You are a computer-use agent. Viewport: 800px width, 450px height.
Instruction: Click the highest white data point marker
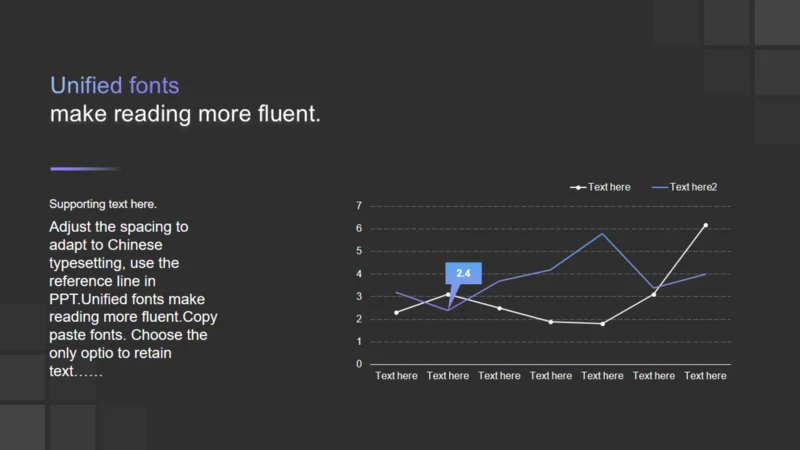(x=705, y=226)
